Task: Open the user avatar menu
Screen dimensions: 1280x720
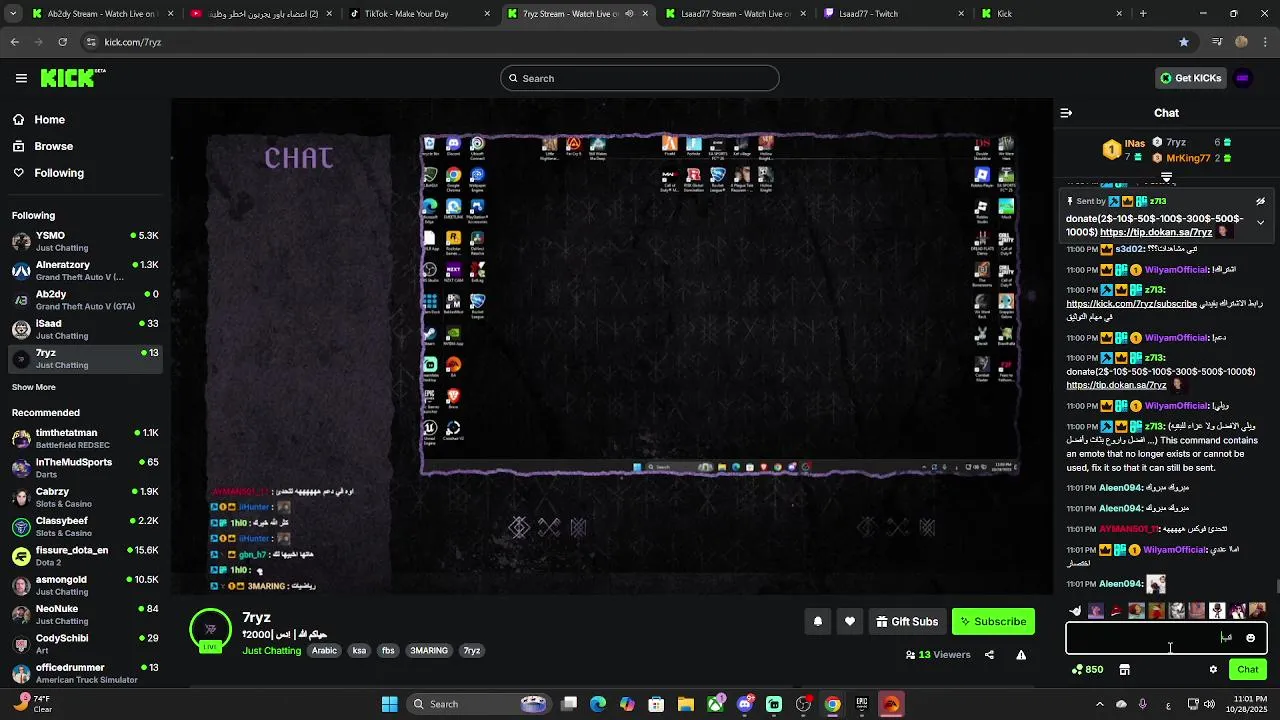Action: tap(1243, 78)
